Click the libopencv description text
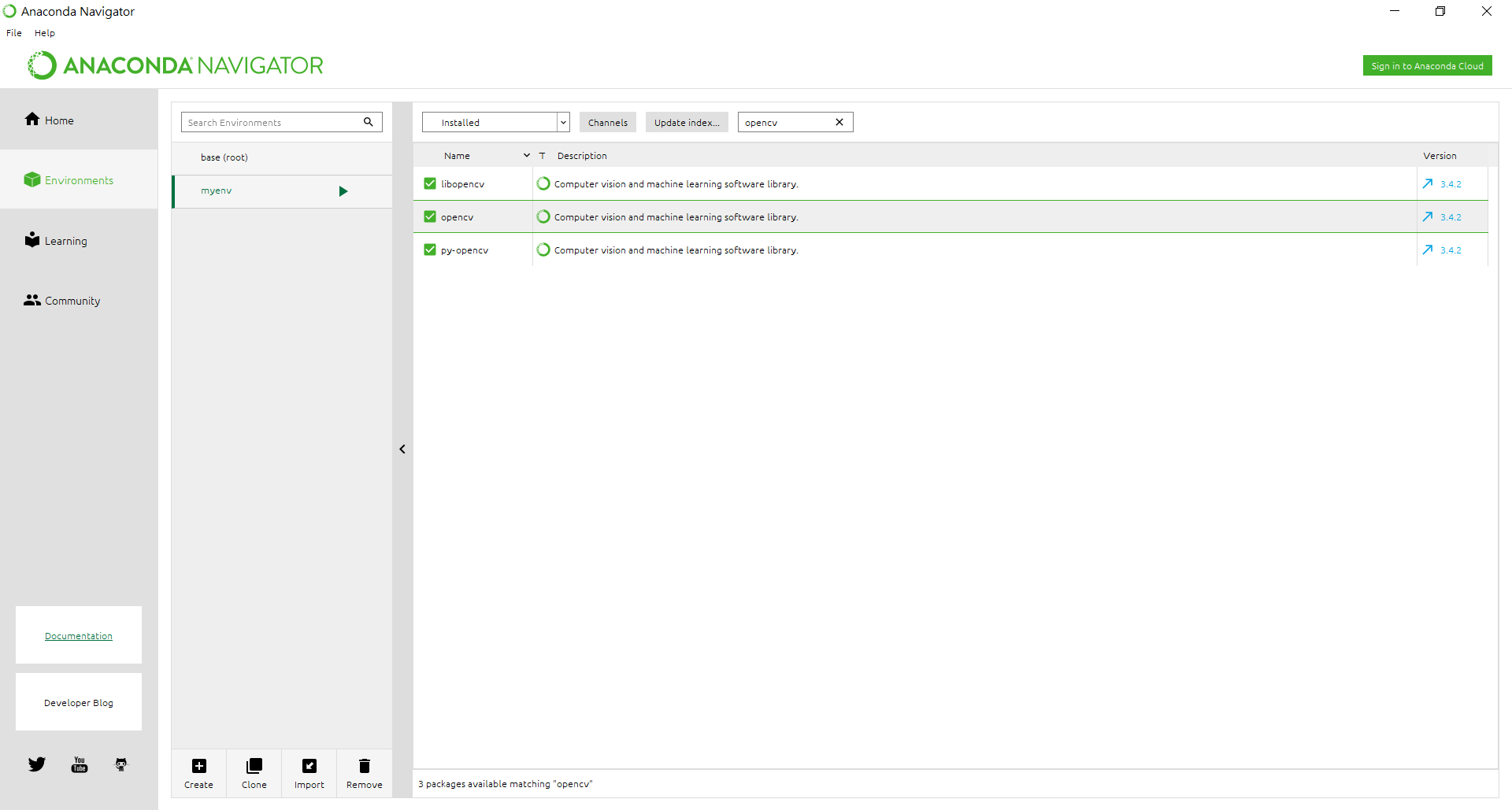Screen dimensions: 1512x810 676,184
